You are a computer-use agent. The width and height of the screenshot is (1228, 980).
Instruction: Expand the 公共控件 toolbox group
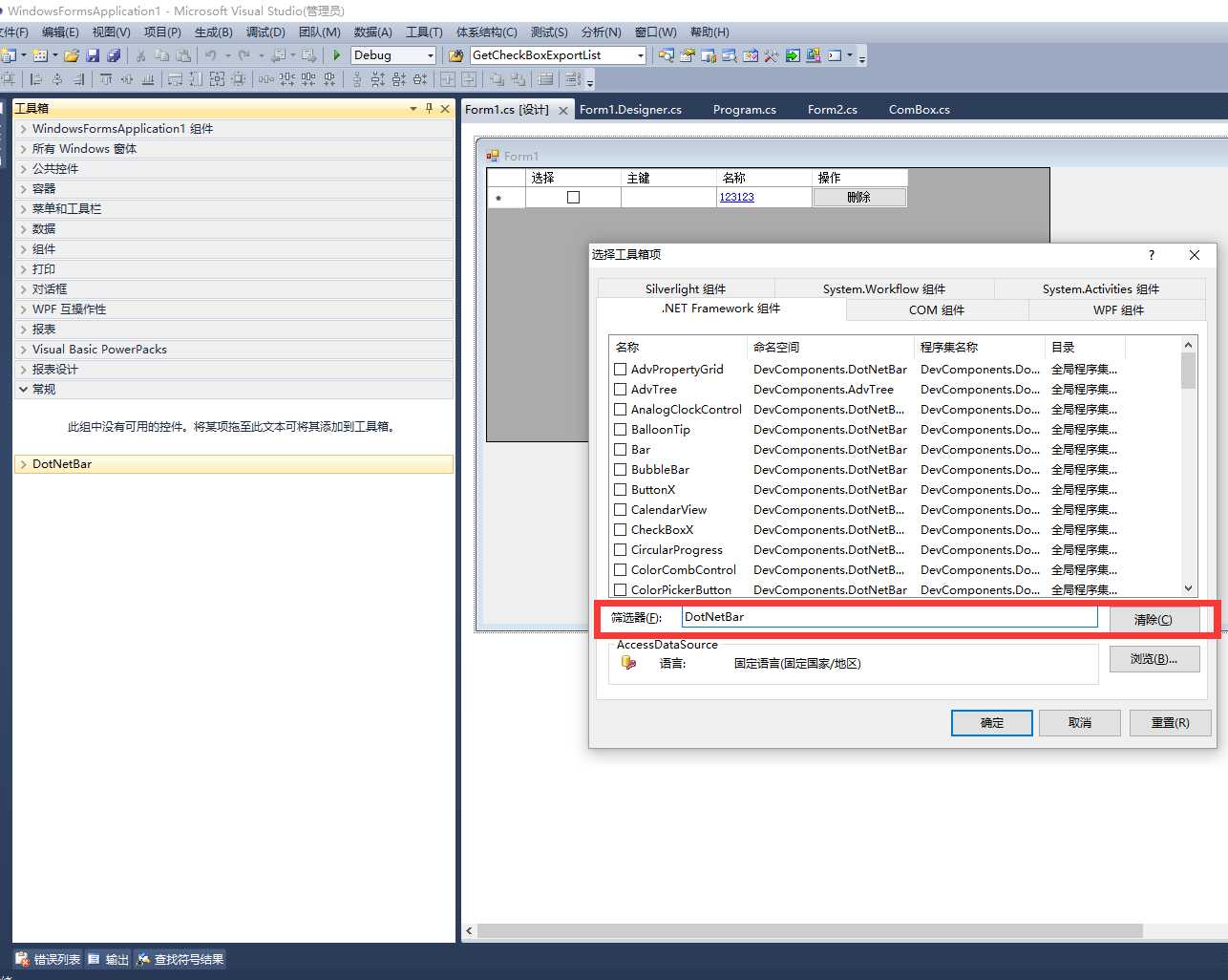pos(234,168)
